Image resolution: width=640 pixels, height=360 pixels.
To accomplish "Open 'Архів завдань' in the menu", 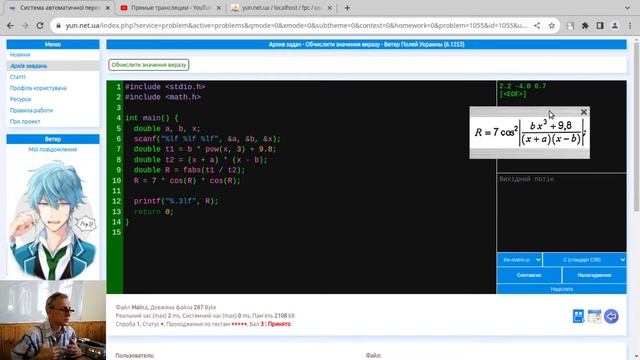I will point(29,66).
